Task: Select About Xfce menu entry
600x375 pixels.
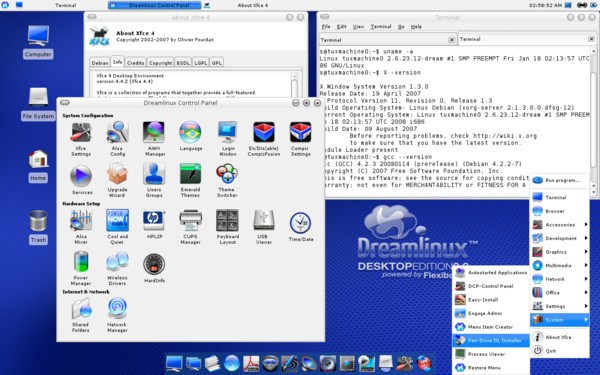Action: 560,337
